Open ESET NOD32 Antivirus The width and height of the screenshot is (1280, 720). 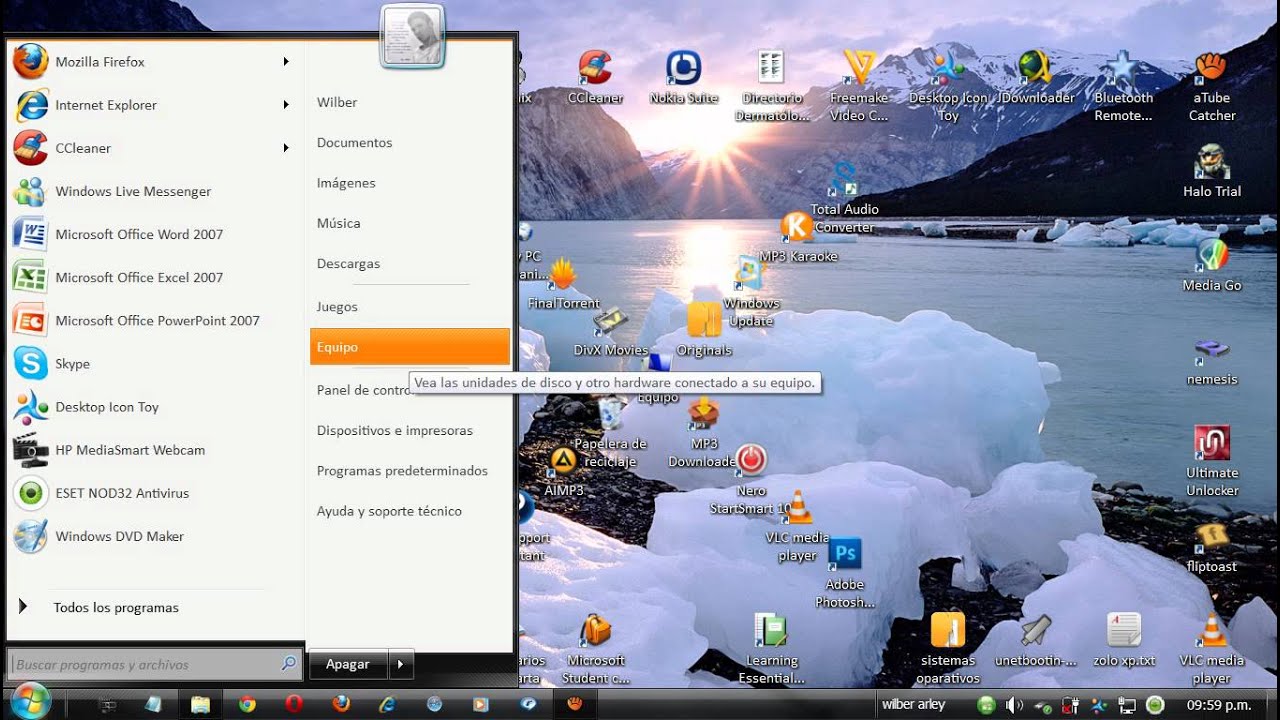point(155,493)
